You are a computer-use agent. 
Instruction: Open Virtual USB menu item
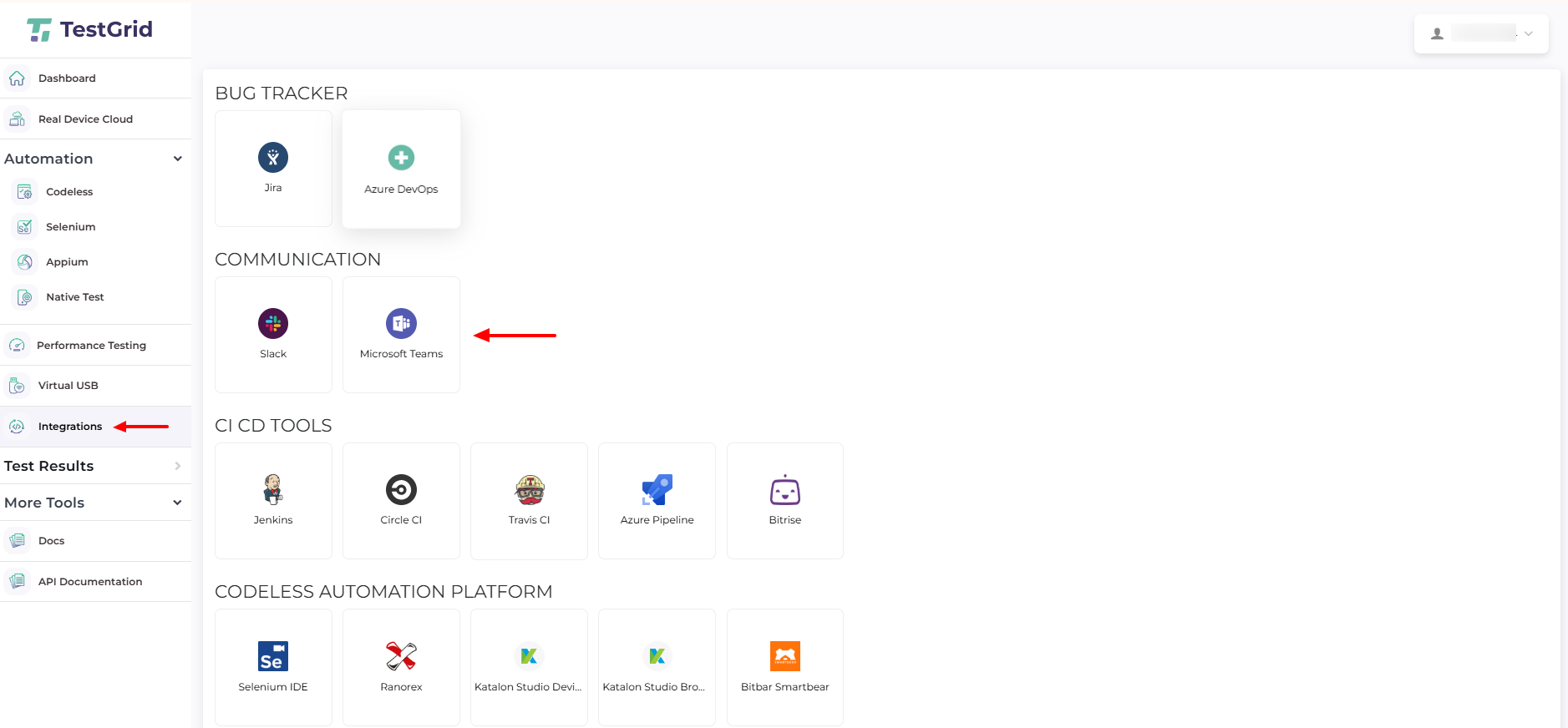click(x=96, y=386)
